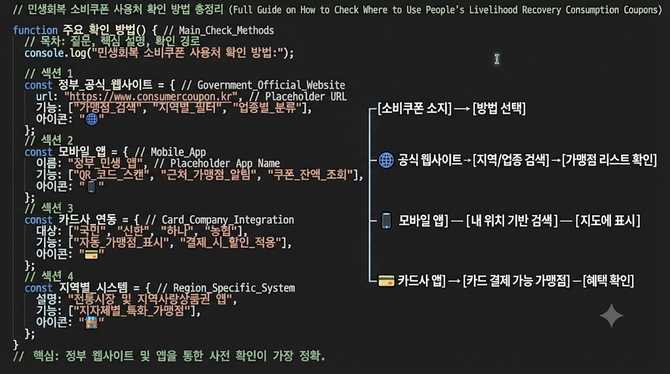The height and width of the screenshot is (374, 670).
Task: Select the market stall emoji in 지역별_시스템 아이콘 value
Action: pyautogui.click(x=91, y=322)
